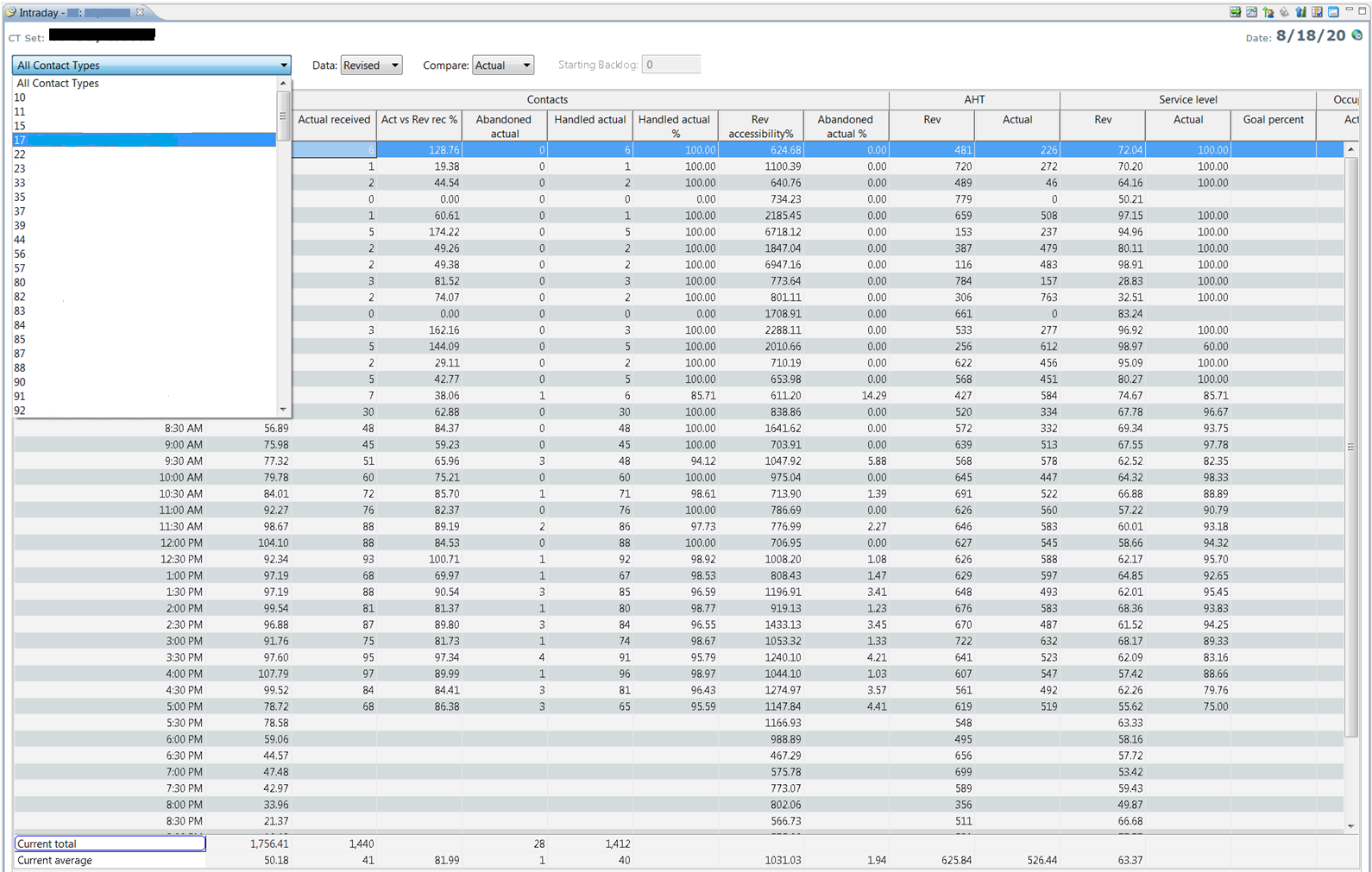Click the Service level group header
Screen dimensions: 1372x872
point(1188,100)
